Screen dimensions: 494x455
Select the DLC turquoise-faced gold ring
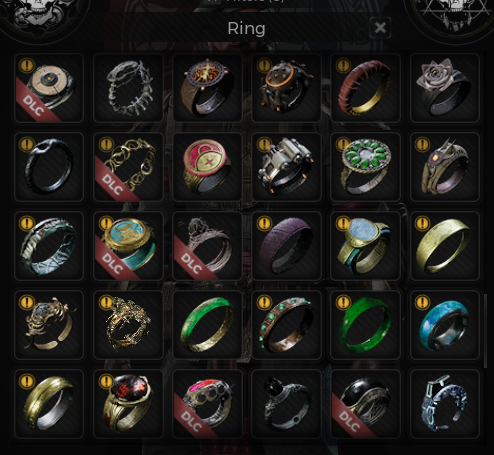click(128, 246)
